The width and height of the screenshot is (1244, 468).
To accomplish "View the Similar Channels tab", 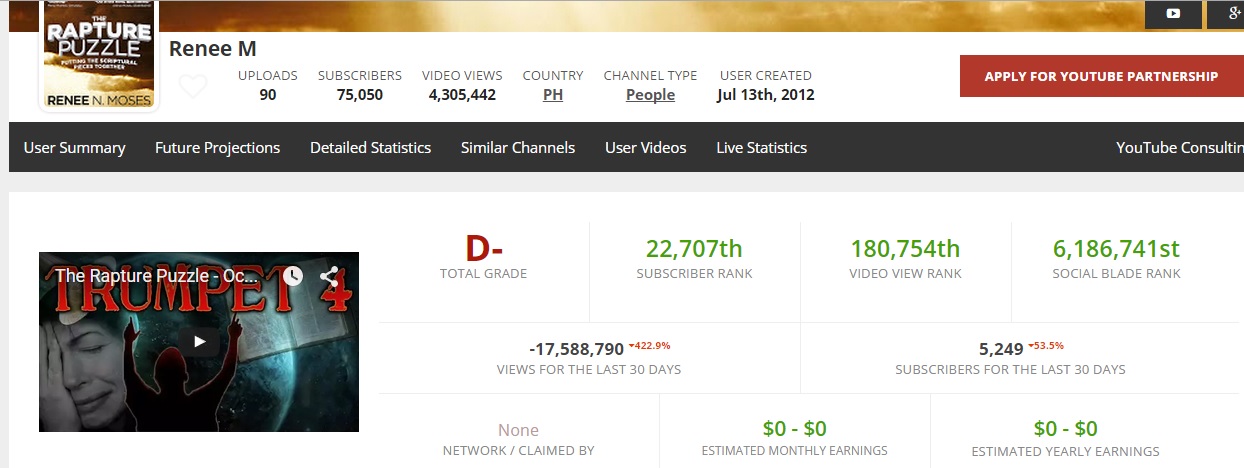I will point(518,147).
